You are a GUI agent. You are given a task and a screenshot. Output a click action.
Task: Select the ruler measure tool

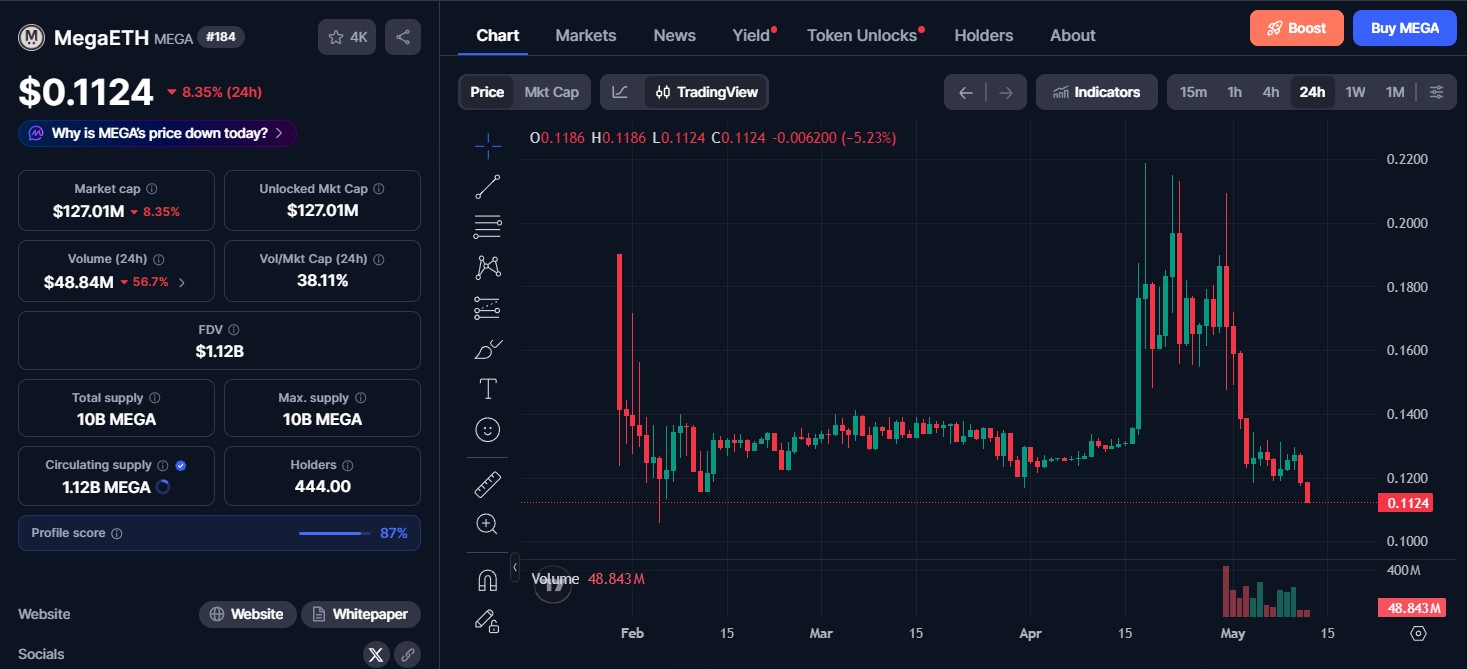[x=487, y=484]
